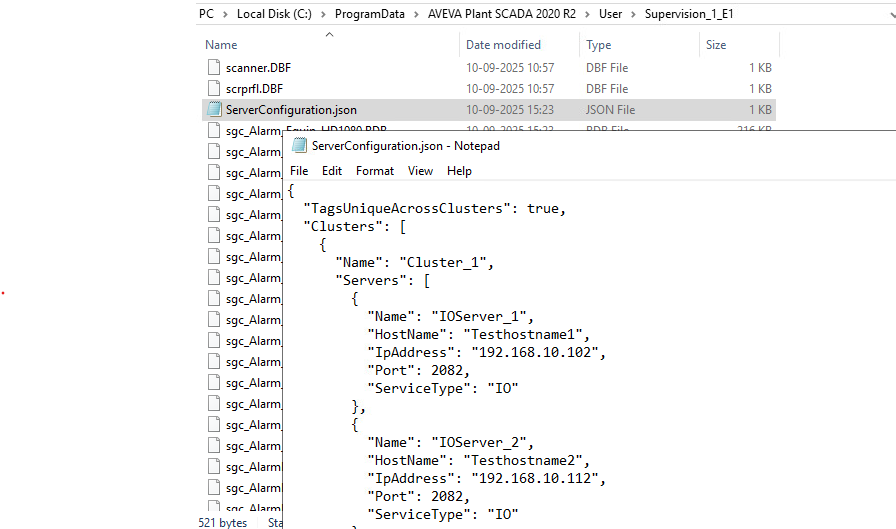The width and height of the screenshot is (896, 529).
Task: Open the Format menu in Notepad
Action: (375, 171)
